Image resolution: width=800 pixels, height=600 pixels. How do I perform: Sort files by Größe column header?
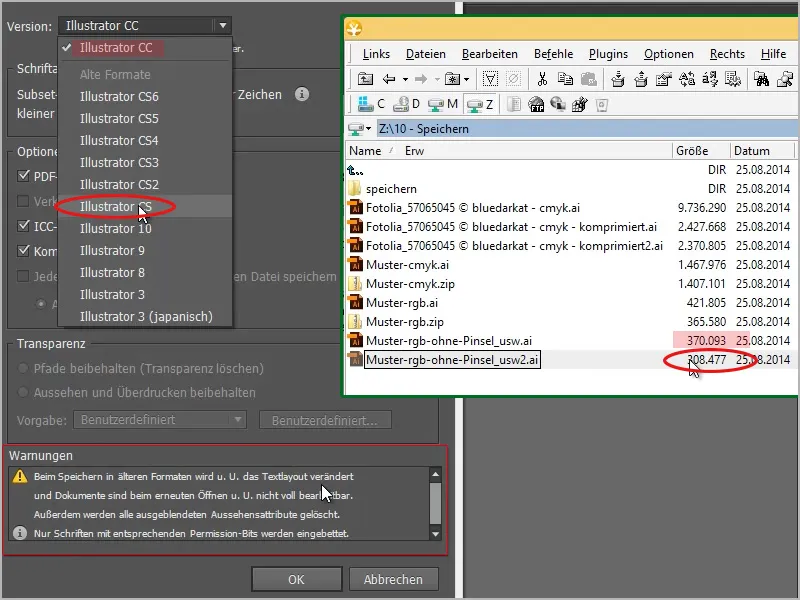tap(700, 151)
